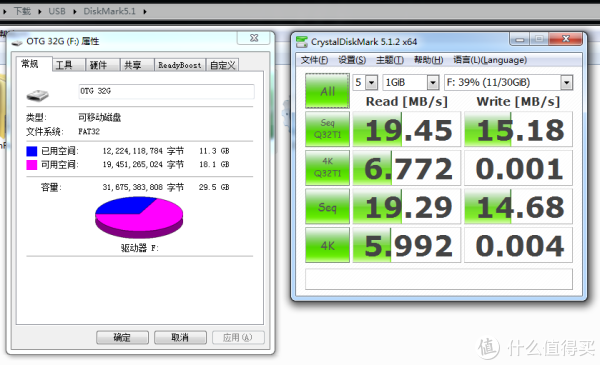Open the 文件(F) menu
Image resolution: width=600 pixels, height=365 pixels.
(x=314, y=60)
